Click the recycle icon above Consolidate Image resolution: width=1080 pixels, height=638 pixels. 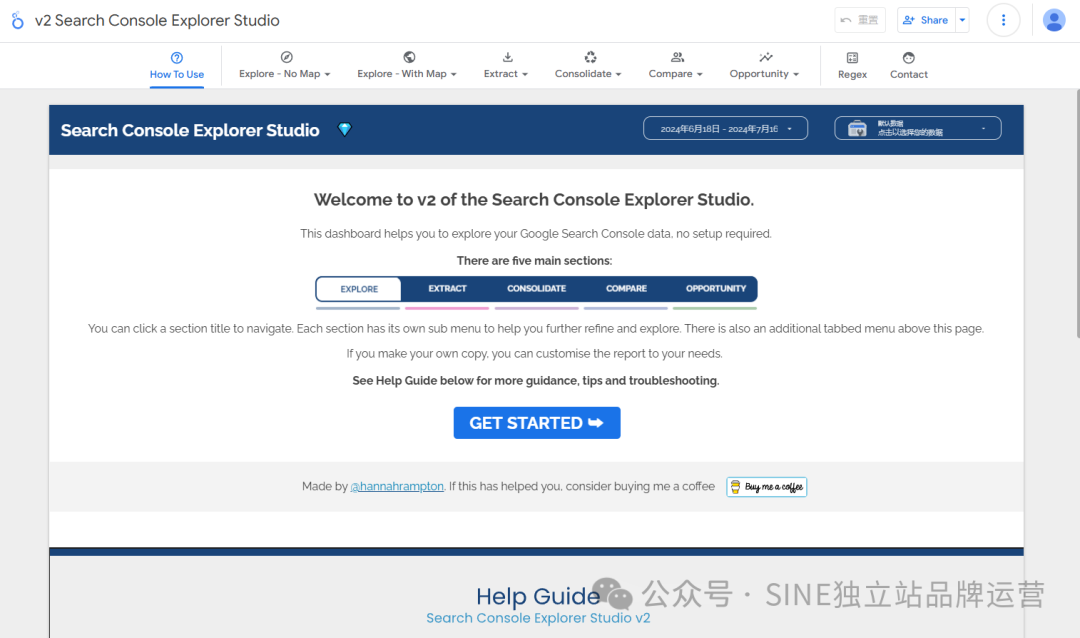pos(590,57)
